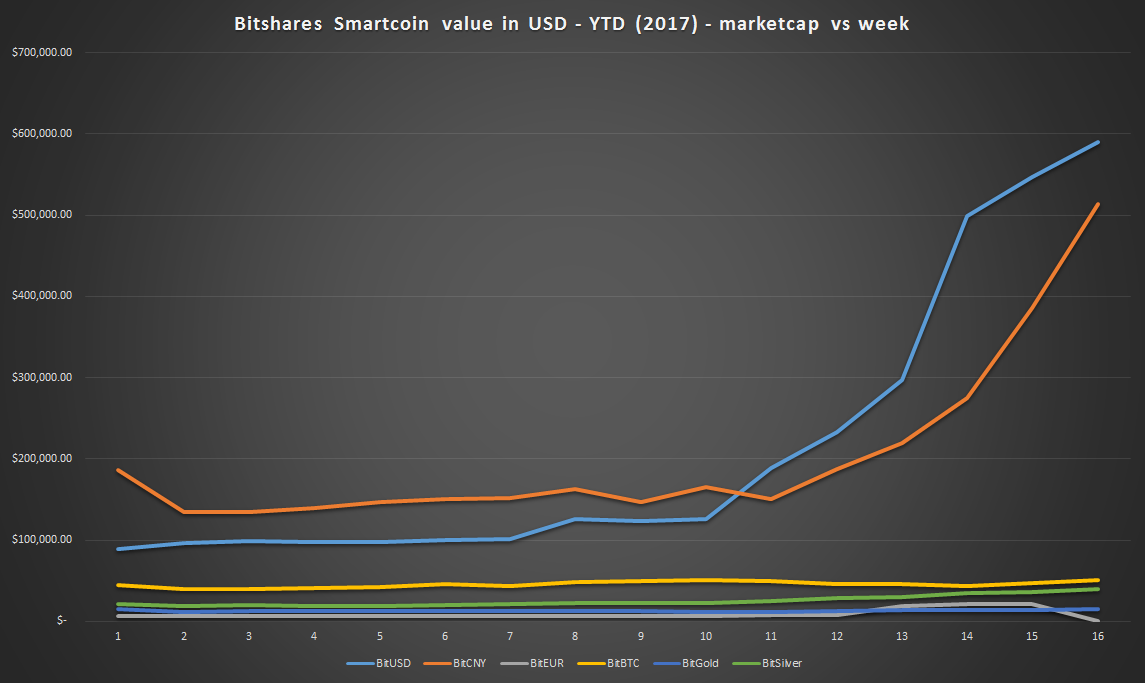Click the $100,000.00 axis label
1145x683 pixels.
pyautogui.click(x=42, y=540)
